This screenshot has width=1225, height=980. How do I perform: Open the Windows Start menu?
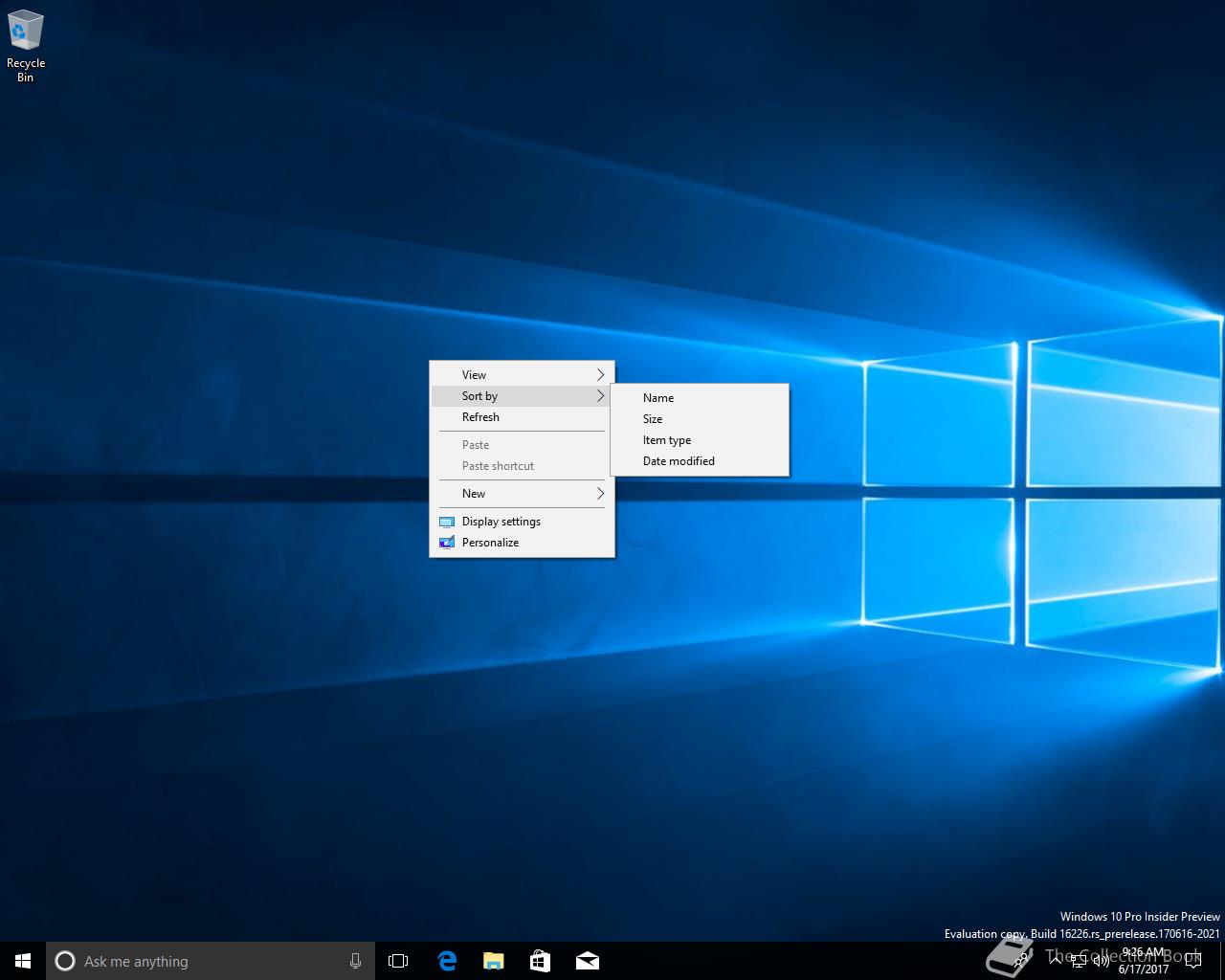point(23,961)
